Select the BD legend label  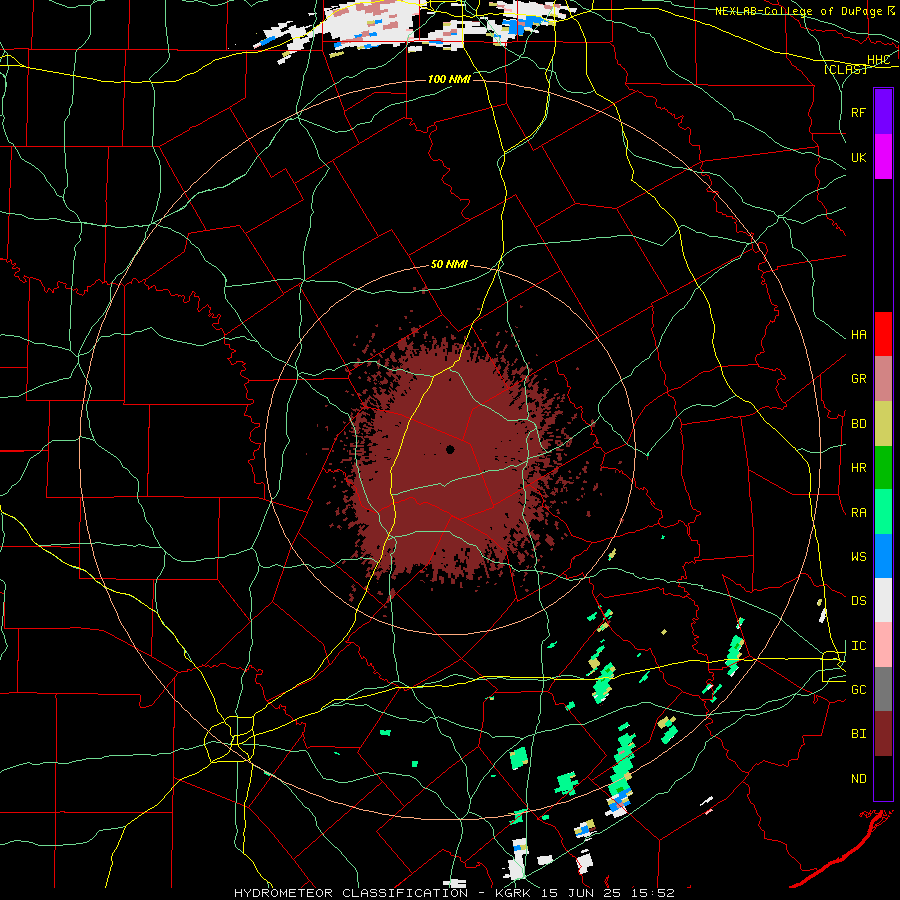859,424
